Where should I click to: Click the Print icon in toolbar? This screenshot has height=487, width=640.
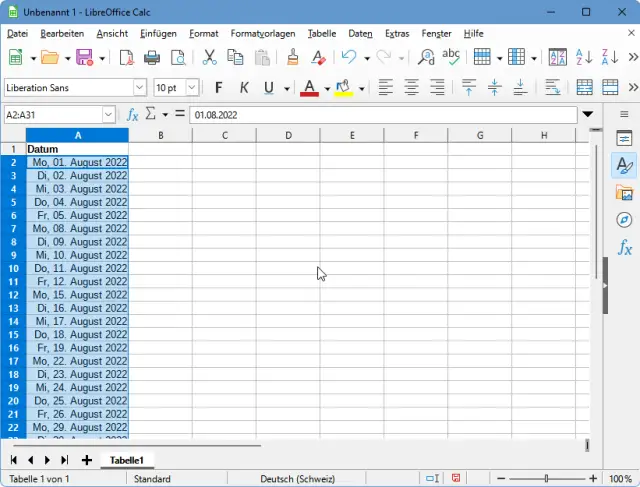(152, 58)
